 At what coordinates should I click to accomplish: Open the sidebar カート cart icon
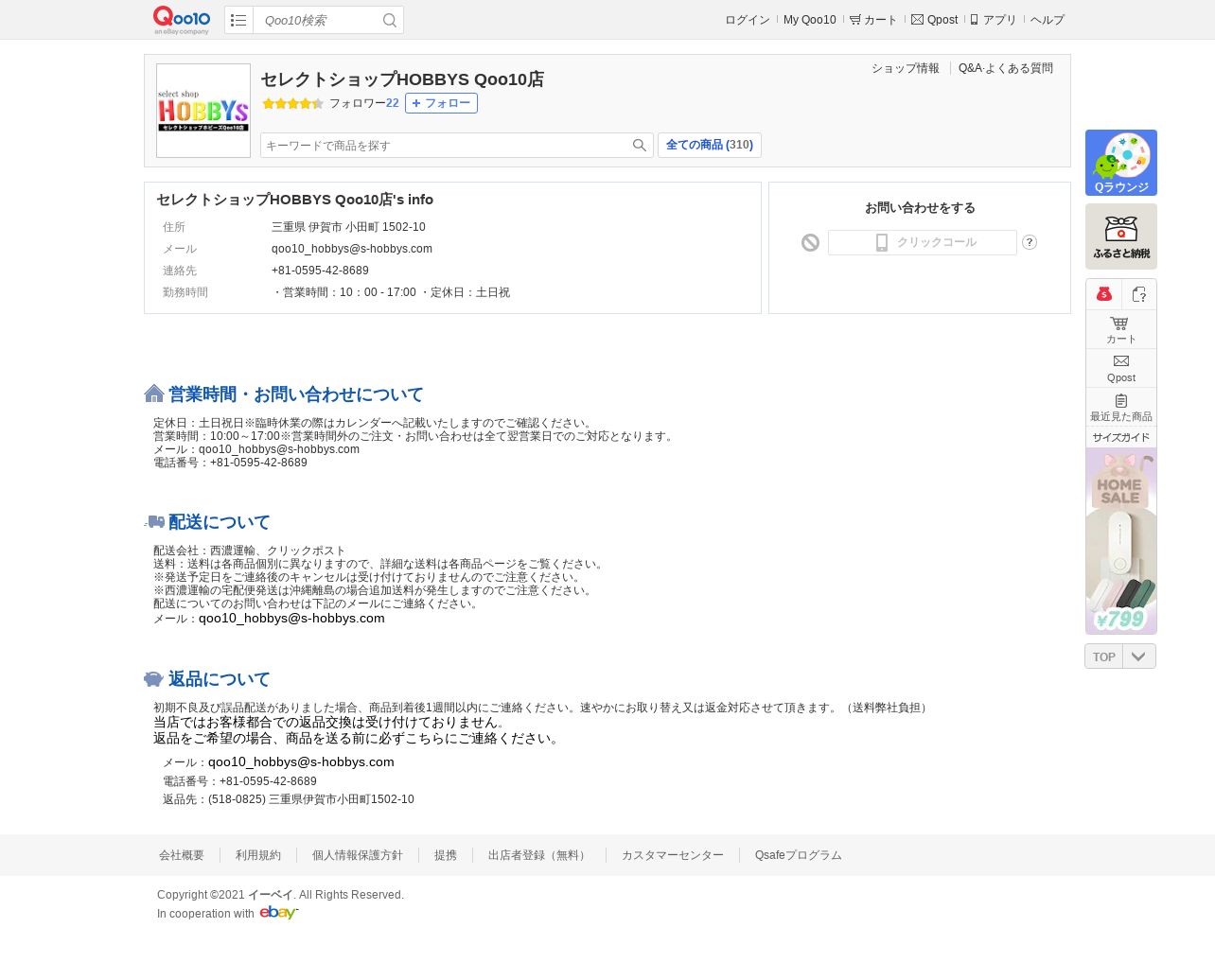(1121, 329)
